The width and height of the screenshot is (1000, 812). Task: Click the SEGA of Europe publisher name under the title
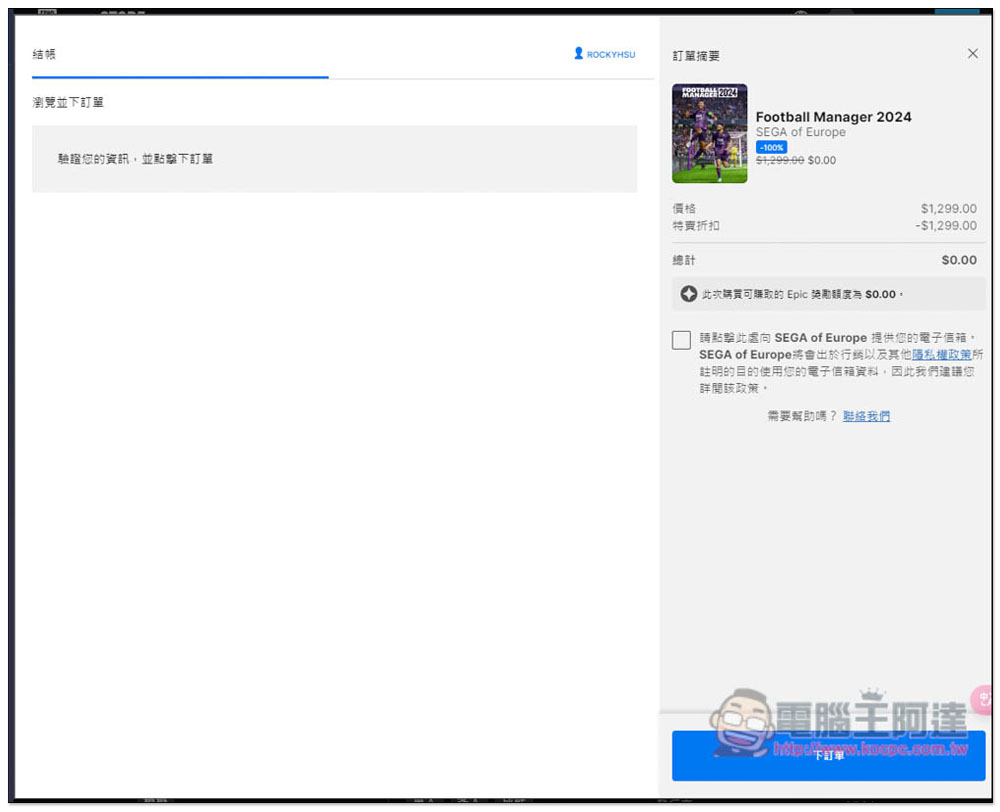[x=800, y=132]
